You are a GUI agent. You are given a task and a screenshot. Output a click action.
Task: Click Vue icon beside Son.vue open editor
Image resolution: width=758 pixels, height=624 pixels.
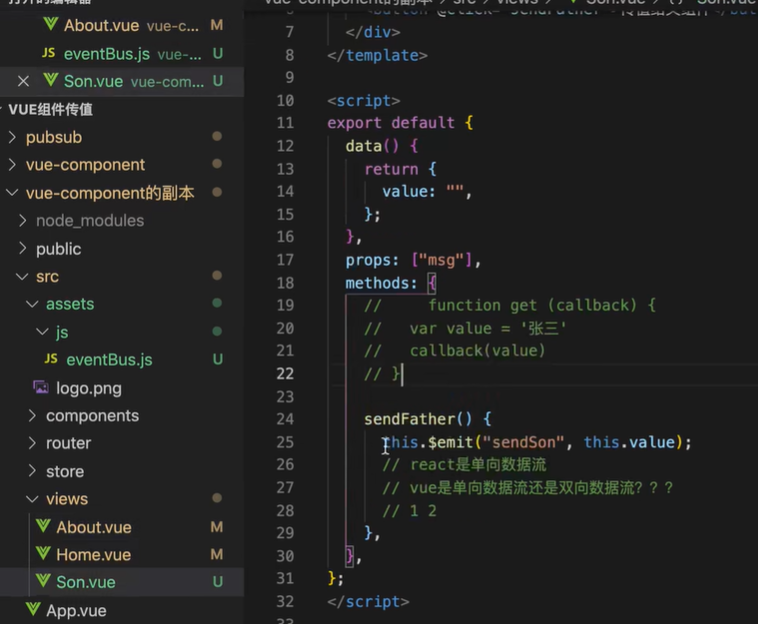click(x=50, y=80)
